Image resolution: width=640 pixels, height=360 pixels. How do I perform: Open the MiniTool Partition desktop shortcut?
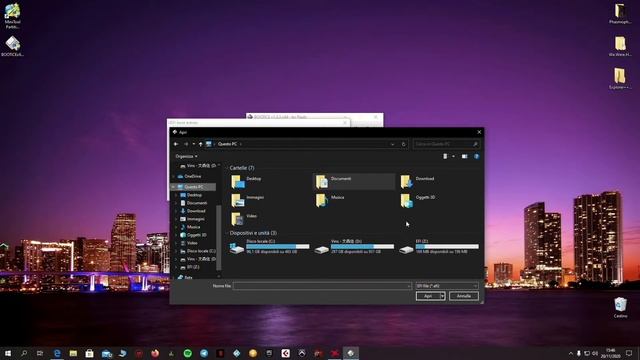coord(12,16)
